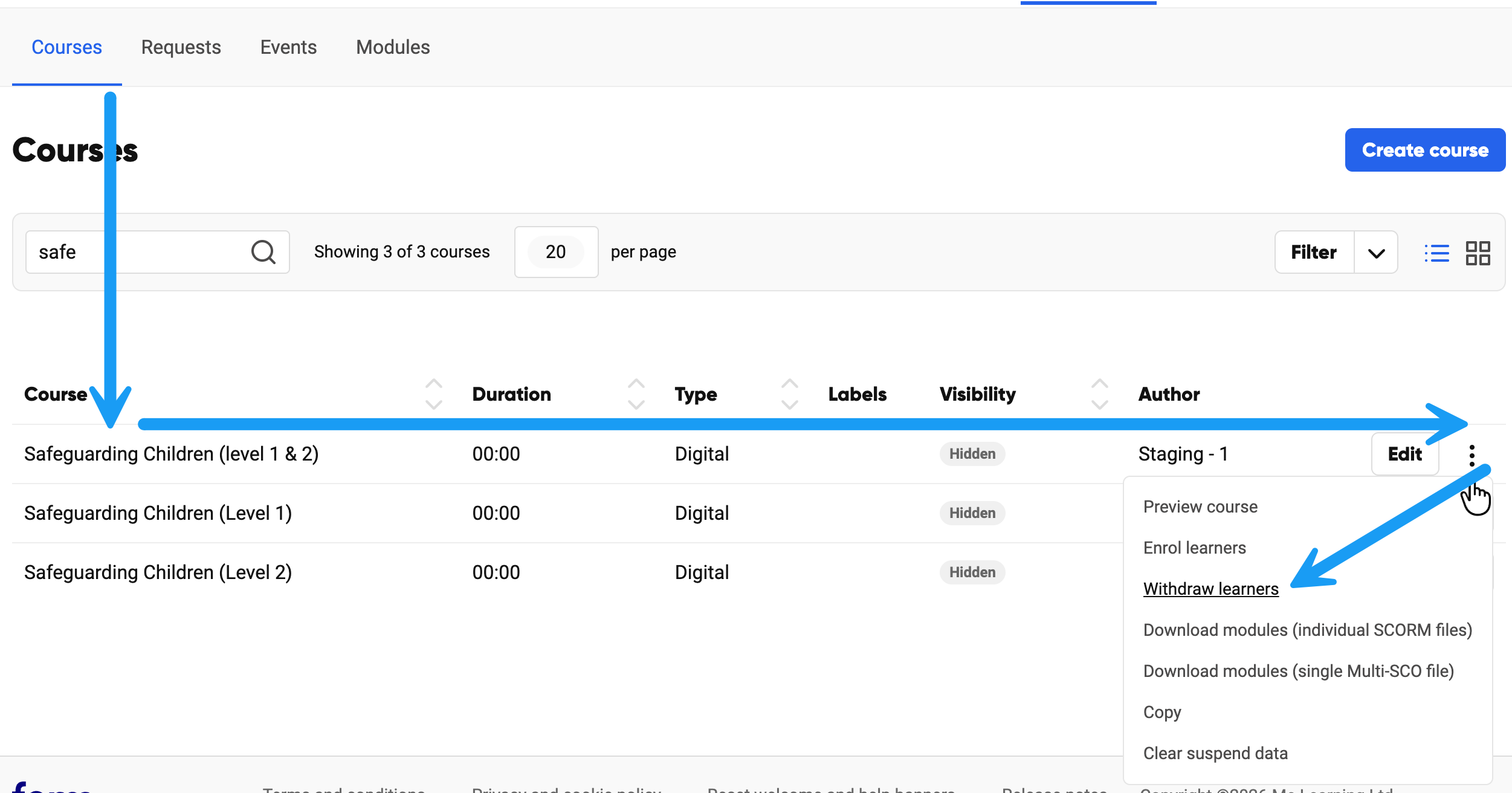Click Hidden badge for Safeguarding Children (level 1 & 2)
Screen dimensions: 1512x793
click(x=972, y=454)
